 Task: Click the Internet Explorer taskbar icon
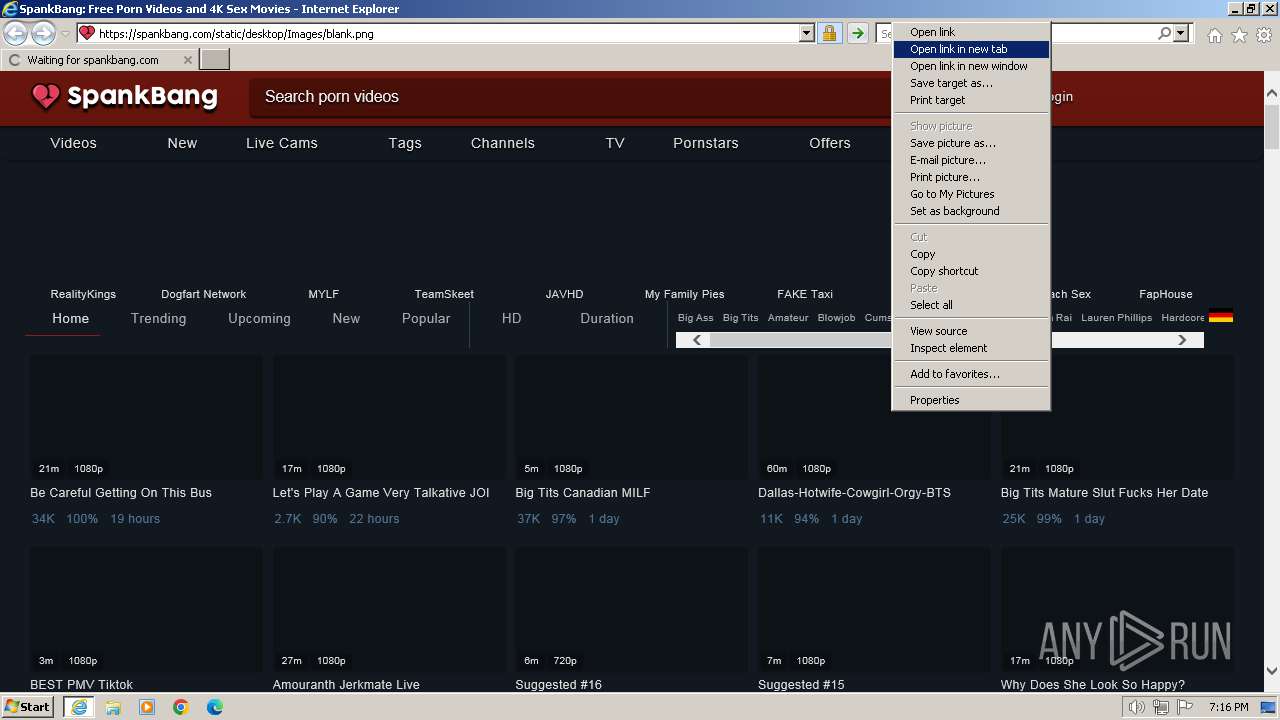(79, 707)
